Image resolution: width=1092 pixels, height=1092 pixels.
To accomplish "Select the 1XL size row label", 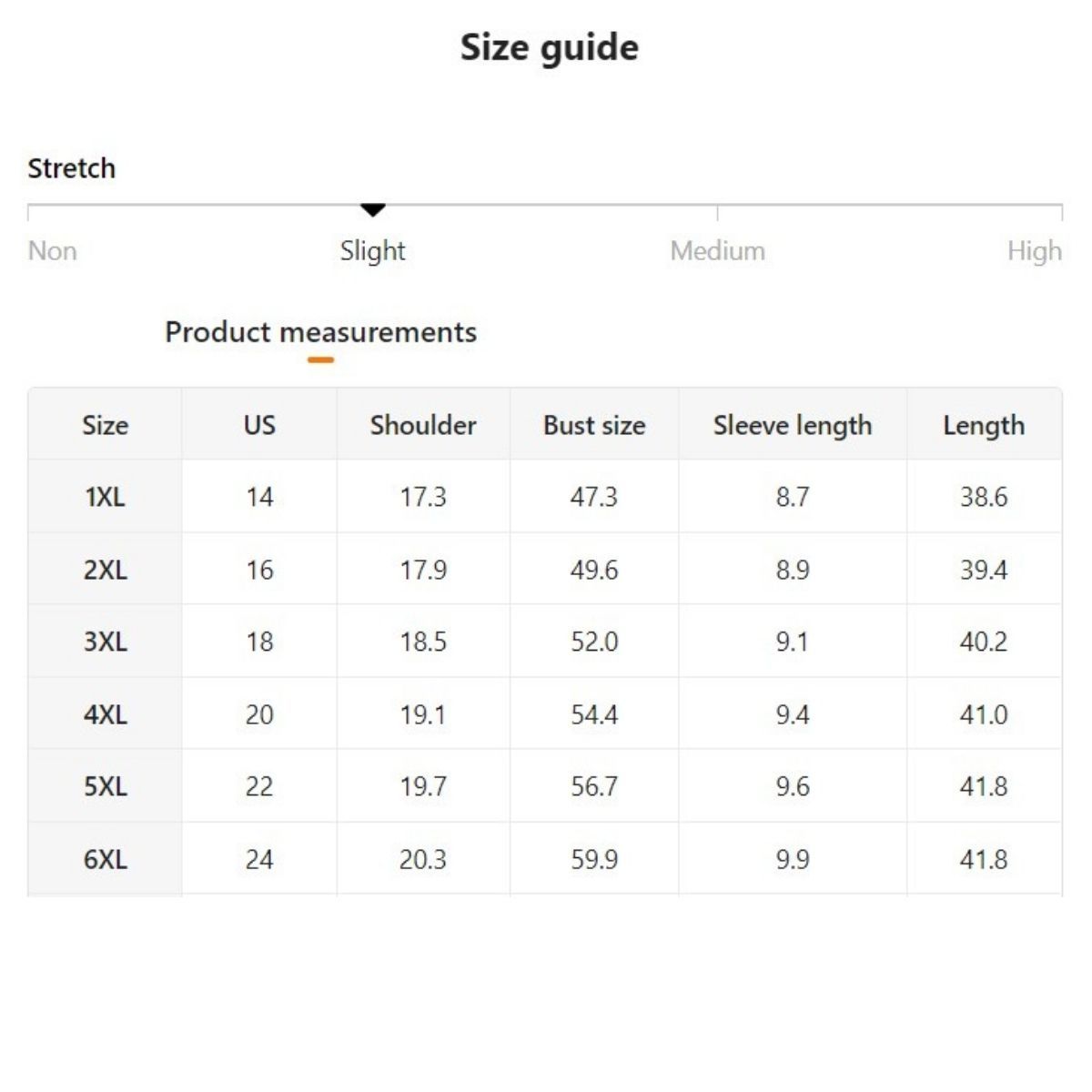I will [x=106, y=497].
